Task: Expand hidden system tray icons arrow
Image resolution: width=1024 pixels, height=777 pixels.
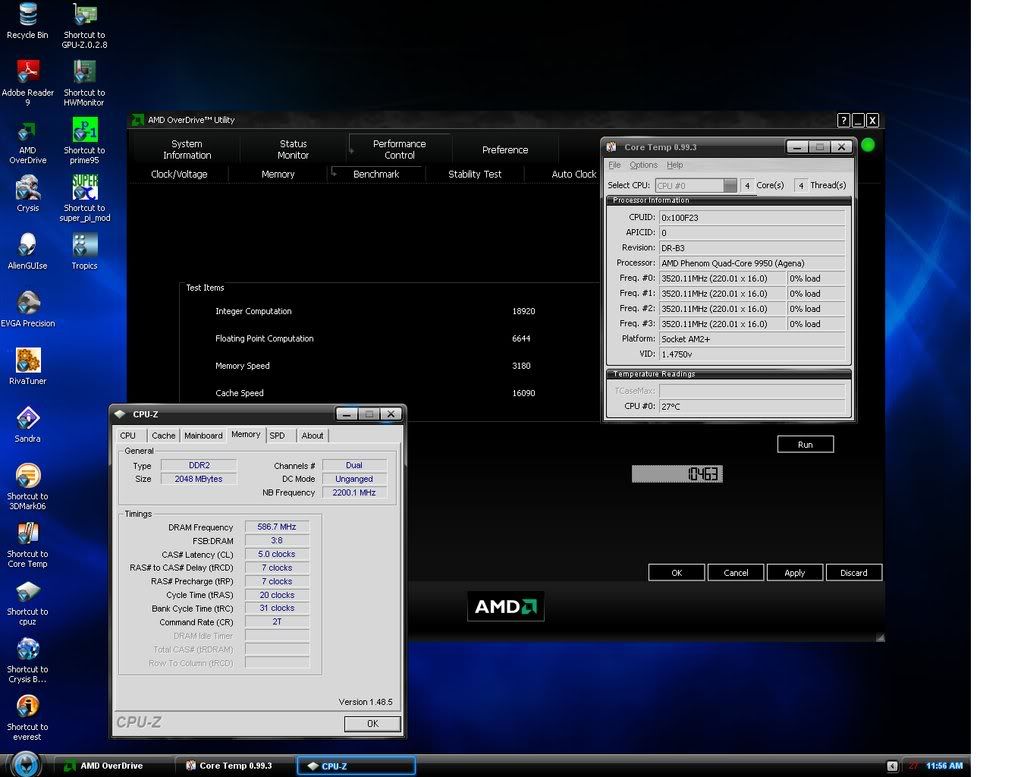Action: pyautogui.click(x=892, y=766)
